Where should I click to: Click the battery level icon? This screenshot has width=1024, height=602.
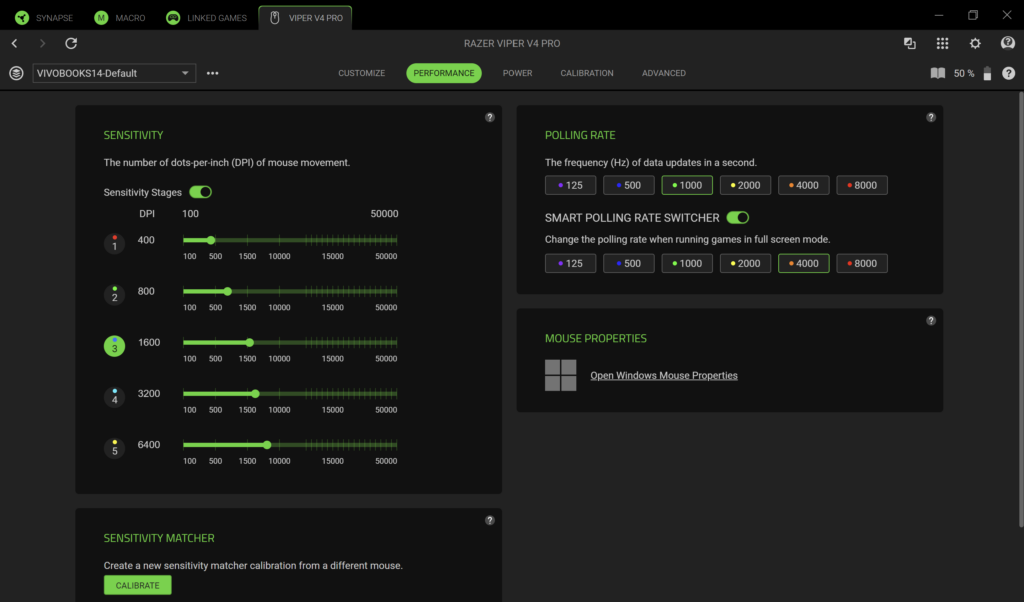point(987,73)
